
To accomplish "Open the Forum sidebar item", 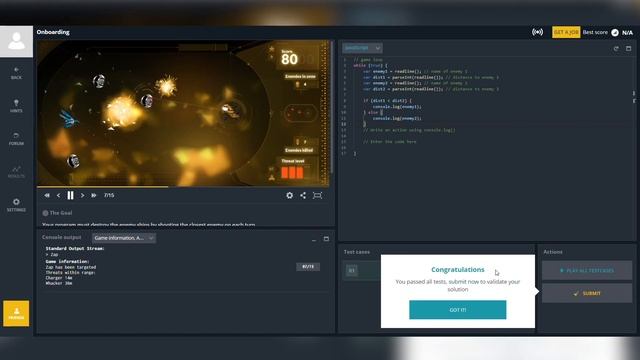I will click(x=16, y=139).
